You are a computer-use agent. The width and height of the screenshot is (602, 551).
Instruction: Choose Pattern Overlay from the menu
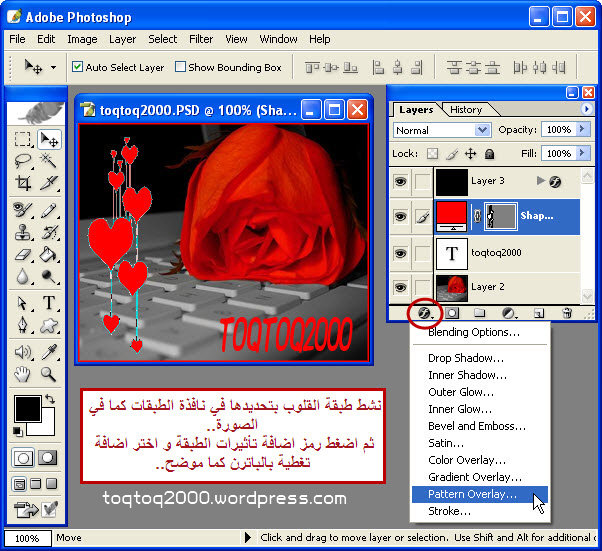click(472, 494)
